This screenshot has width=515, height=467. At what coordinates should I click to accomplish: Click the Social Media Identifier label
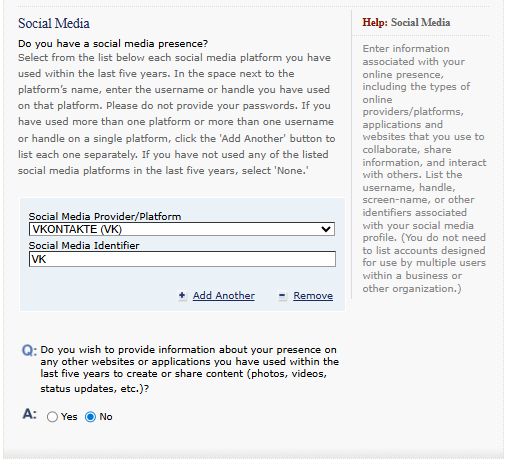coord(84,245)
